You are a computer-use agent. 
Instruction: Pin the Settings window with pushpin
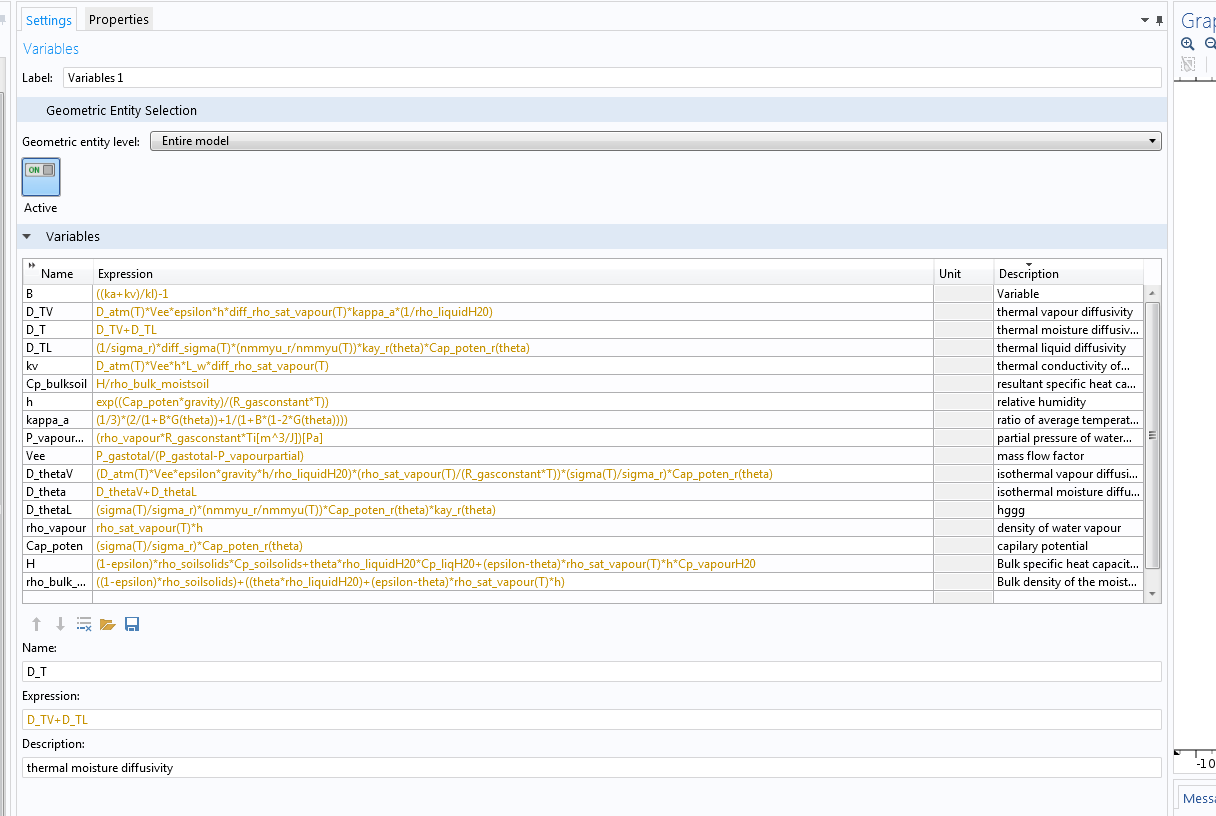point(1160,20)
